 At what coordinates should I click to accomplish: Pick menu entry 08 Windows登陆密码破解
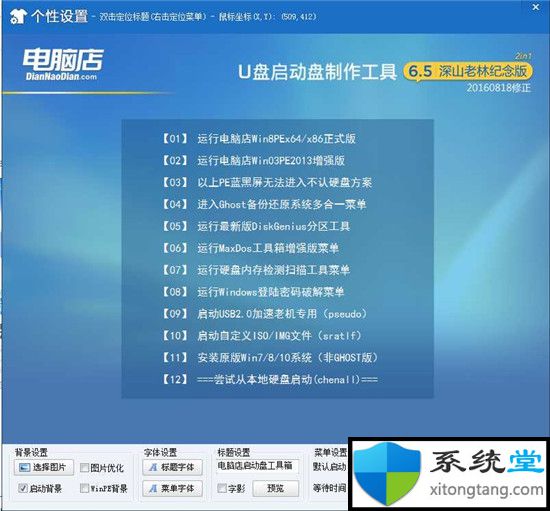click(x=252, y=292)
